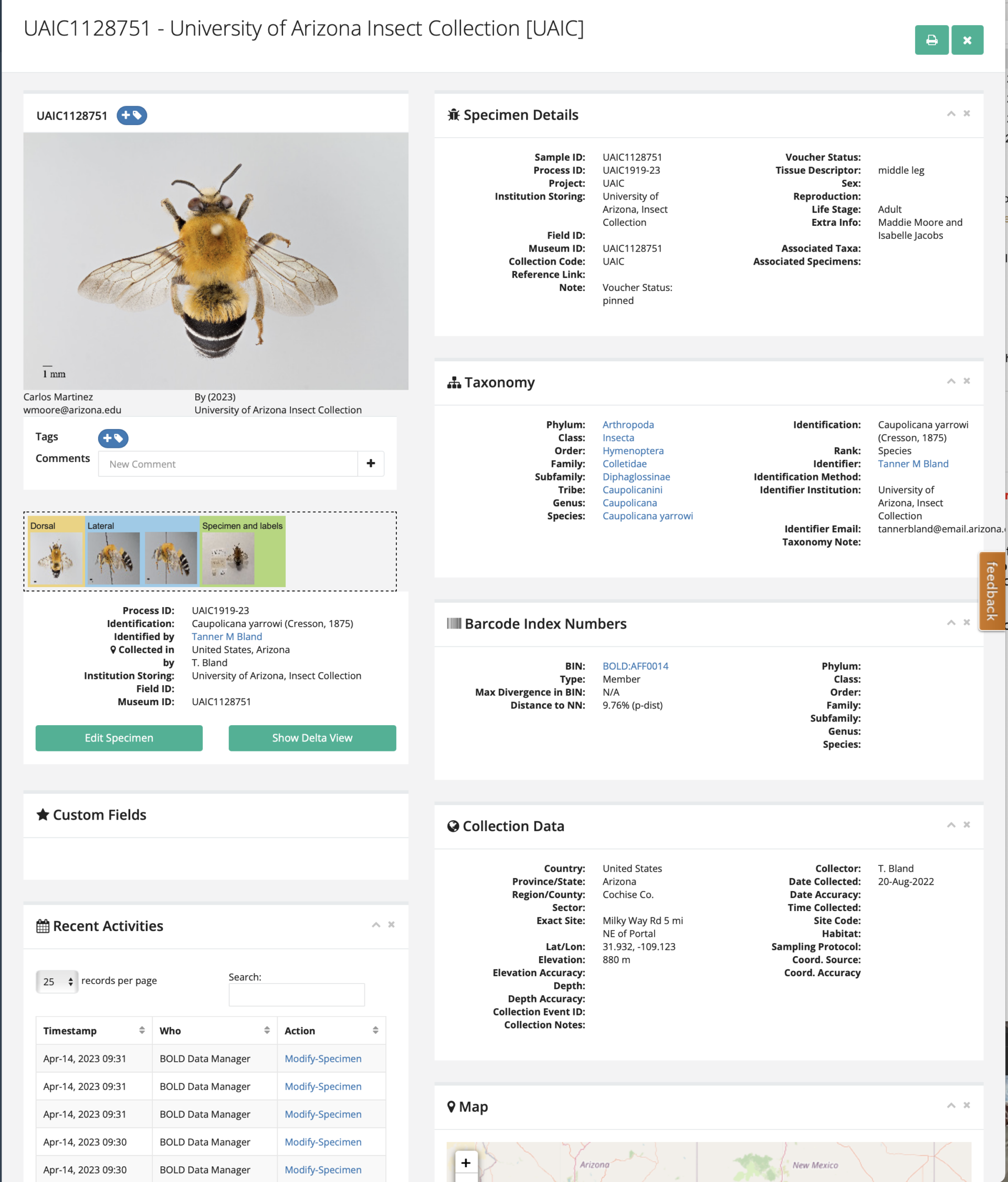
Task: Remove the Specimen Details panel
Action: pyautogui.click(x=967, y=113)
